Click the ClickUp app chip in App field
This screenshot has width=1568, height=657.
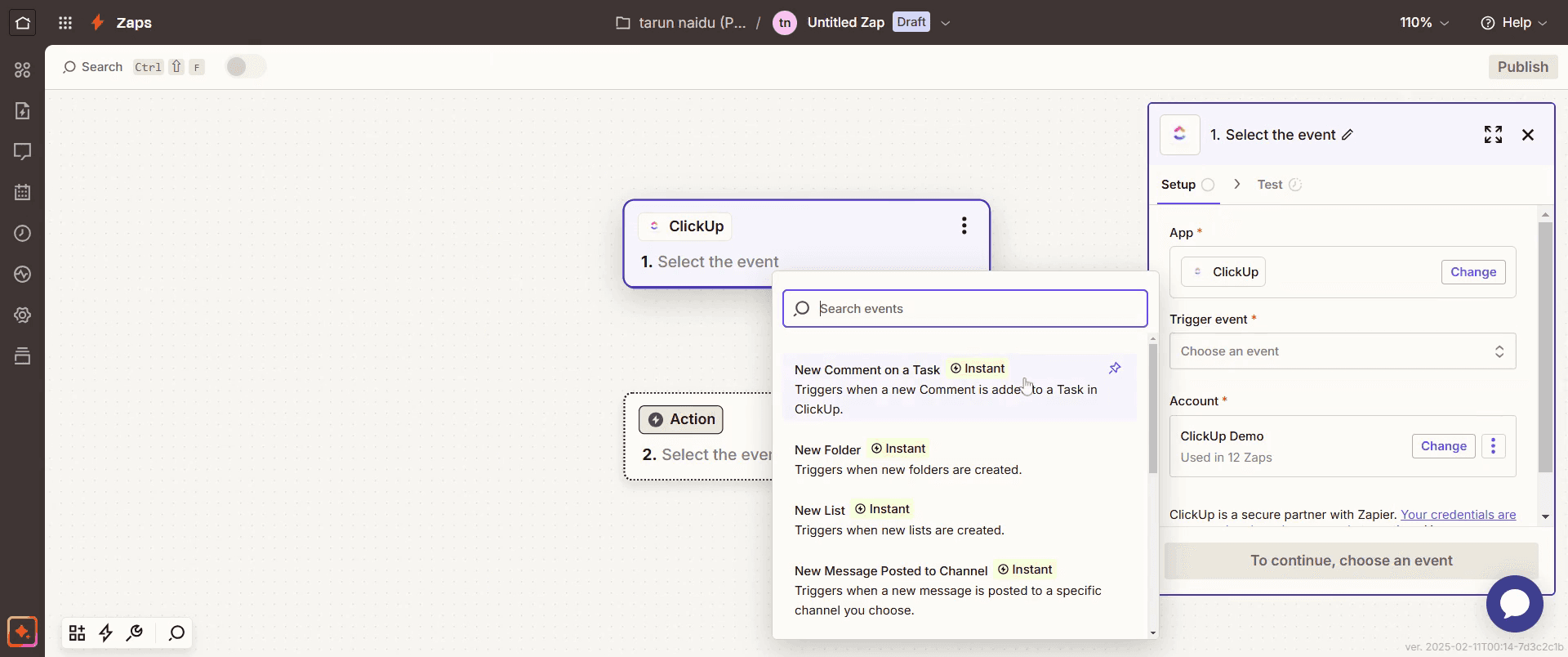[1223, 272]
